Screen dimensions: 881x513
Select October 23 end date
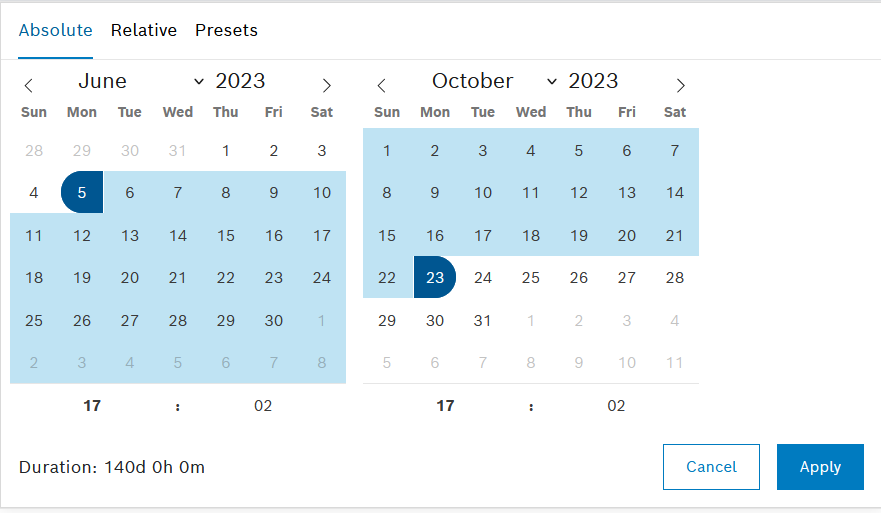(x=435, y=277)
